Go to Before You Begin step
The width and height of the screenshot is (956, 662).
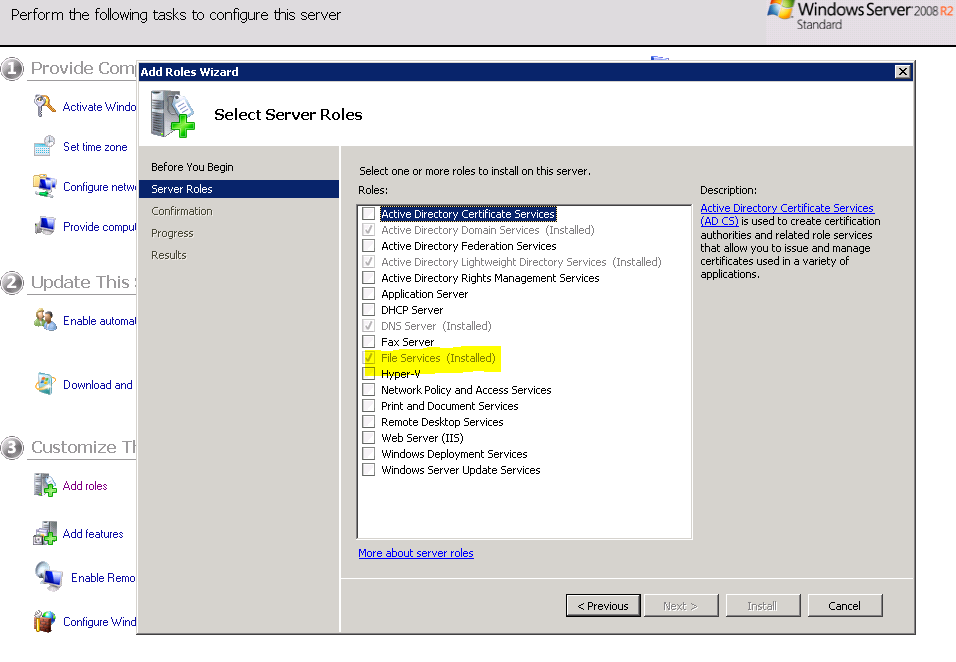click(192, 167)
